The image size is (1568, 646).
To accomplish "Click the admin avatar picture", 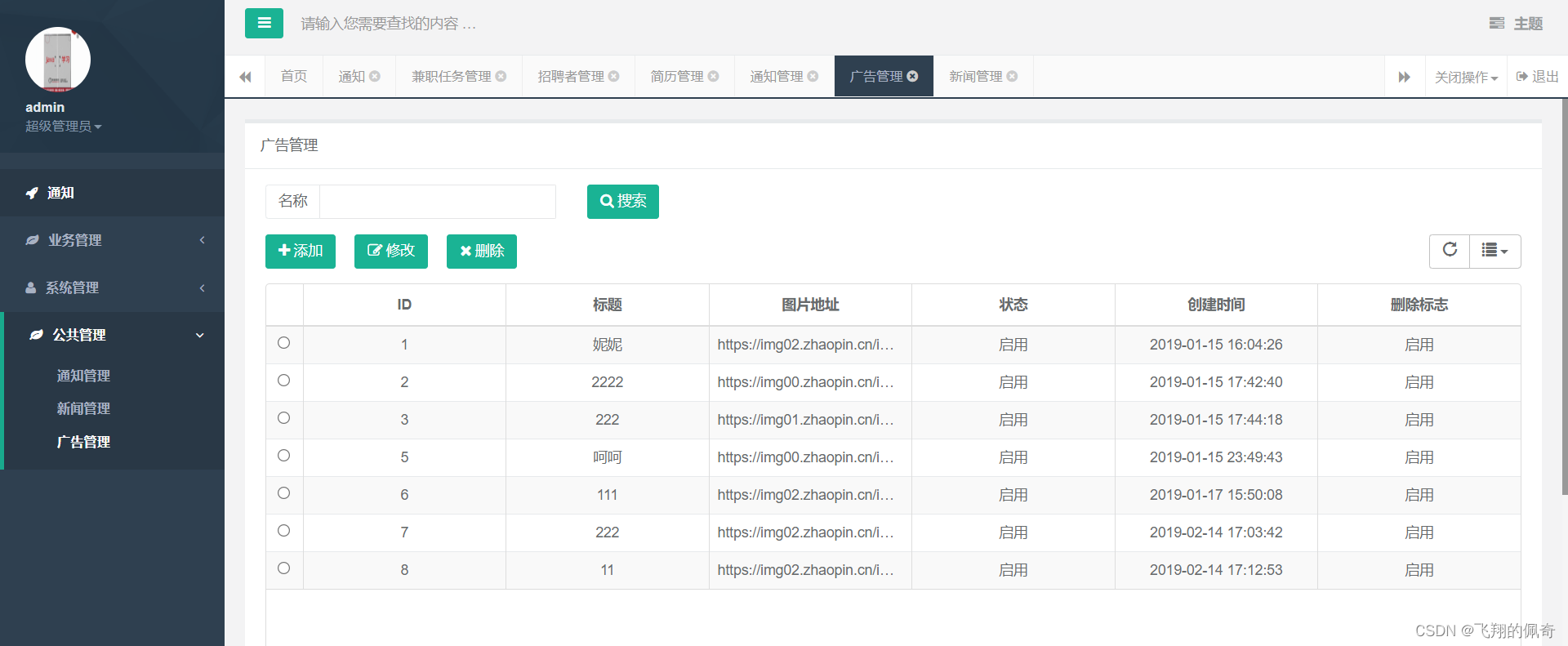I will 58,60.
